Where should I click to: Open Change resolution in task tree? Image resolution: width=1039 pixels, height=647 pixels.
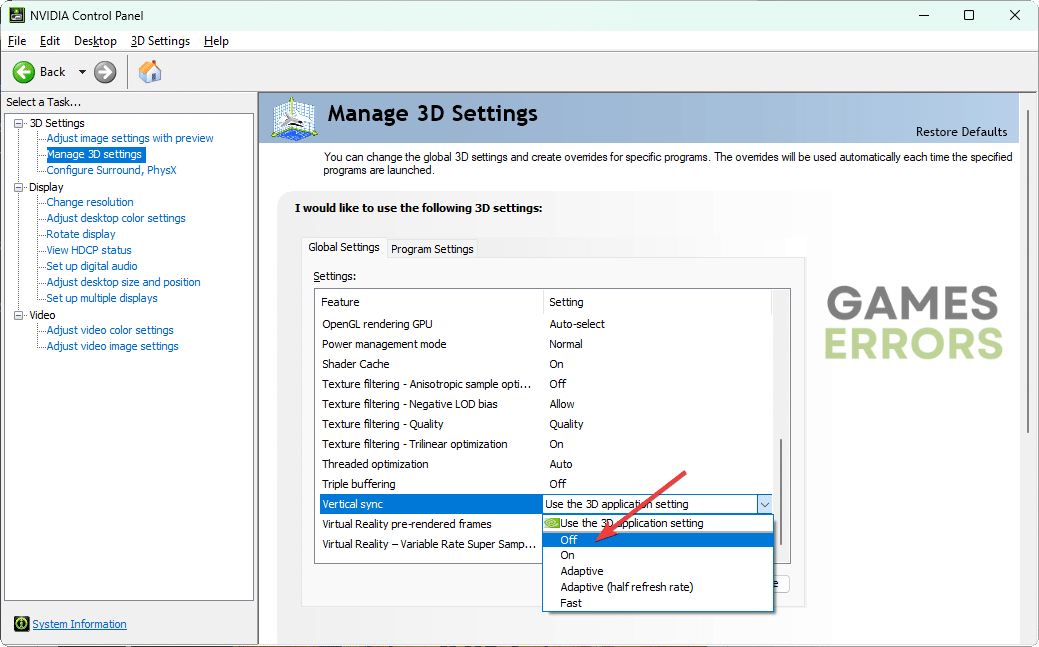90,202
